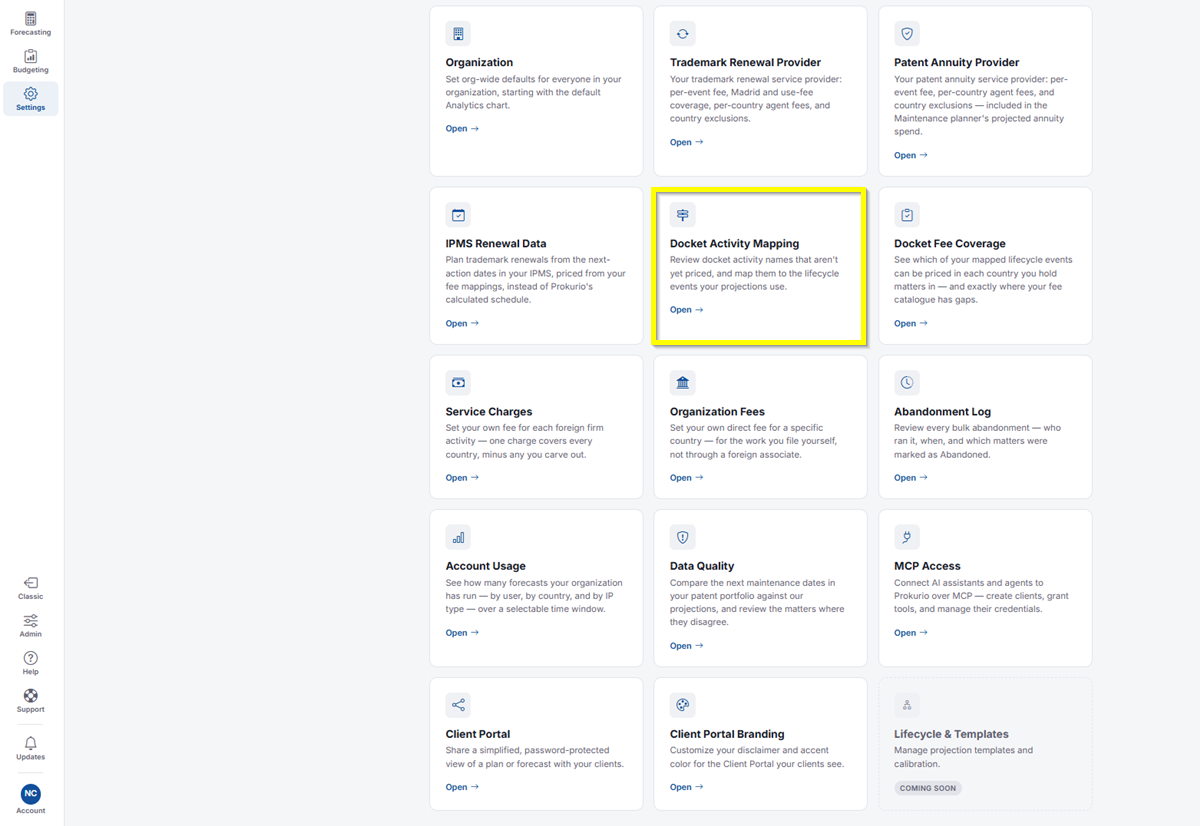Click the IPMS Renewal Data calendar icon
1200x826 pixels.
tap(458, 215)
